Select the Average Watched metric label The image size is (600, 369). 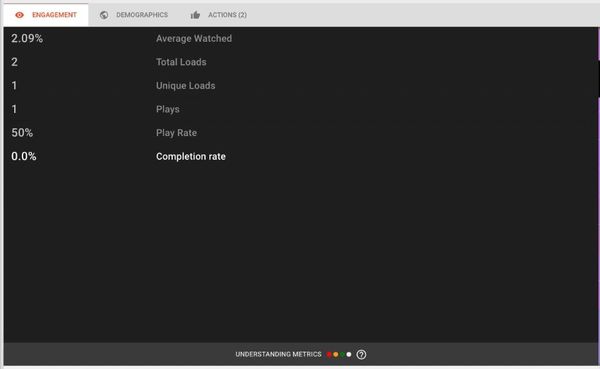point(194,38)
